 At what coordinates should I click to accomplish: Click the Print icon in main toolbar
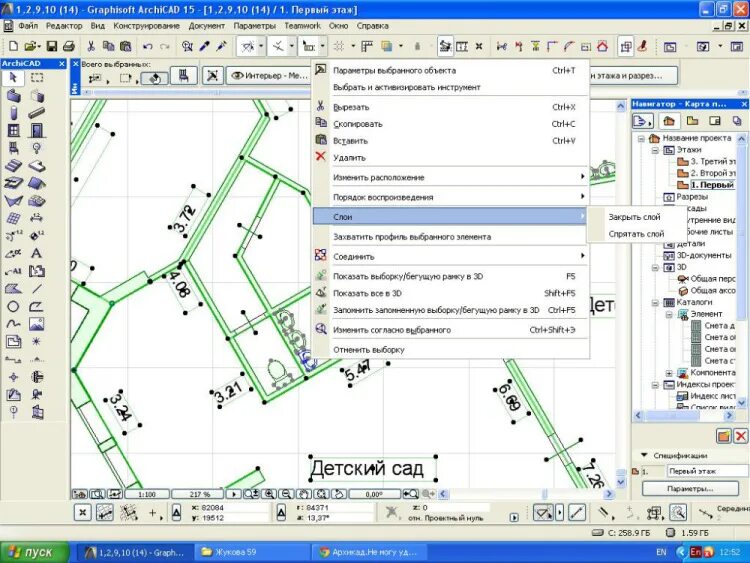[x=69, y=46]
